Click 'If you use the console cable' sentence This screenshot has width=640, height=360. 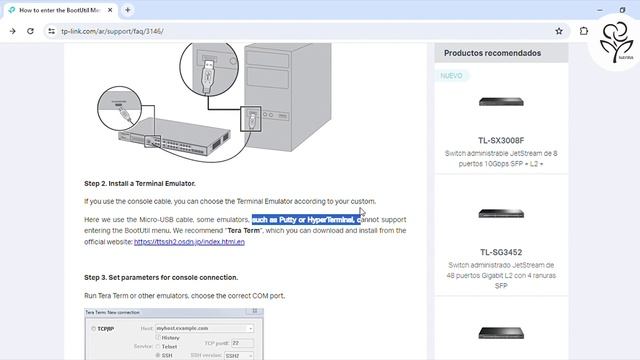point(230,202)
